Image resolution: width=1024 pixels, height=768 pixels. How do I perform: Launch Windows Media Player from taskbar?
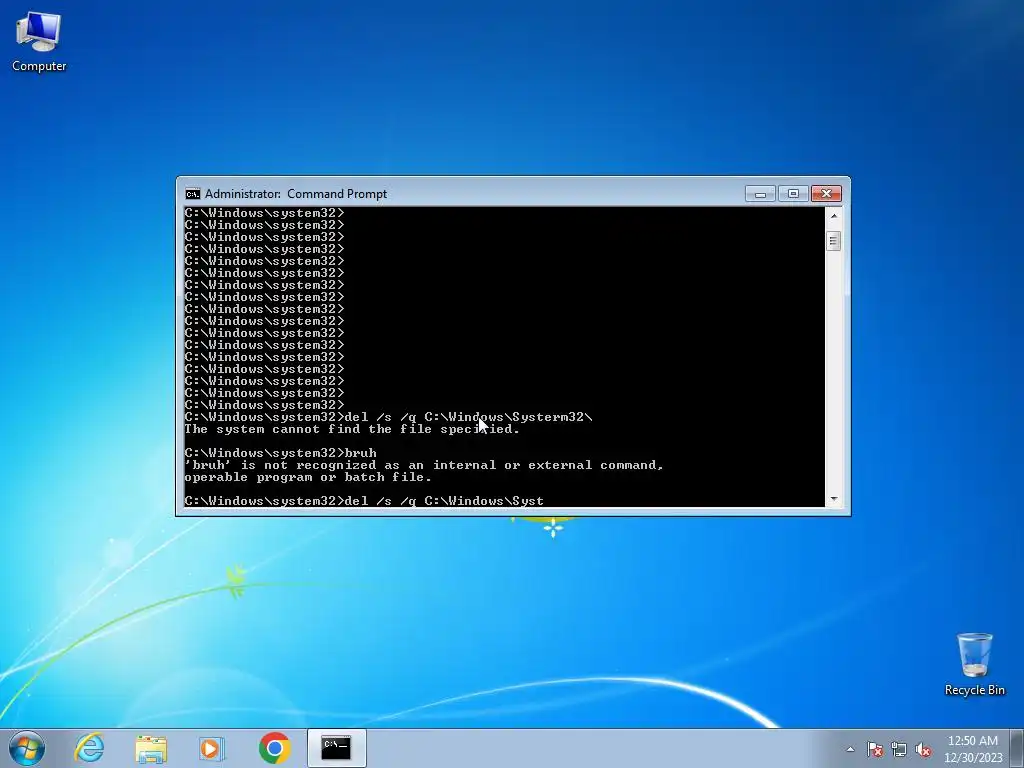coord(212,748)
